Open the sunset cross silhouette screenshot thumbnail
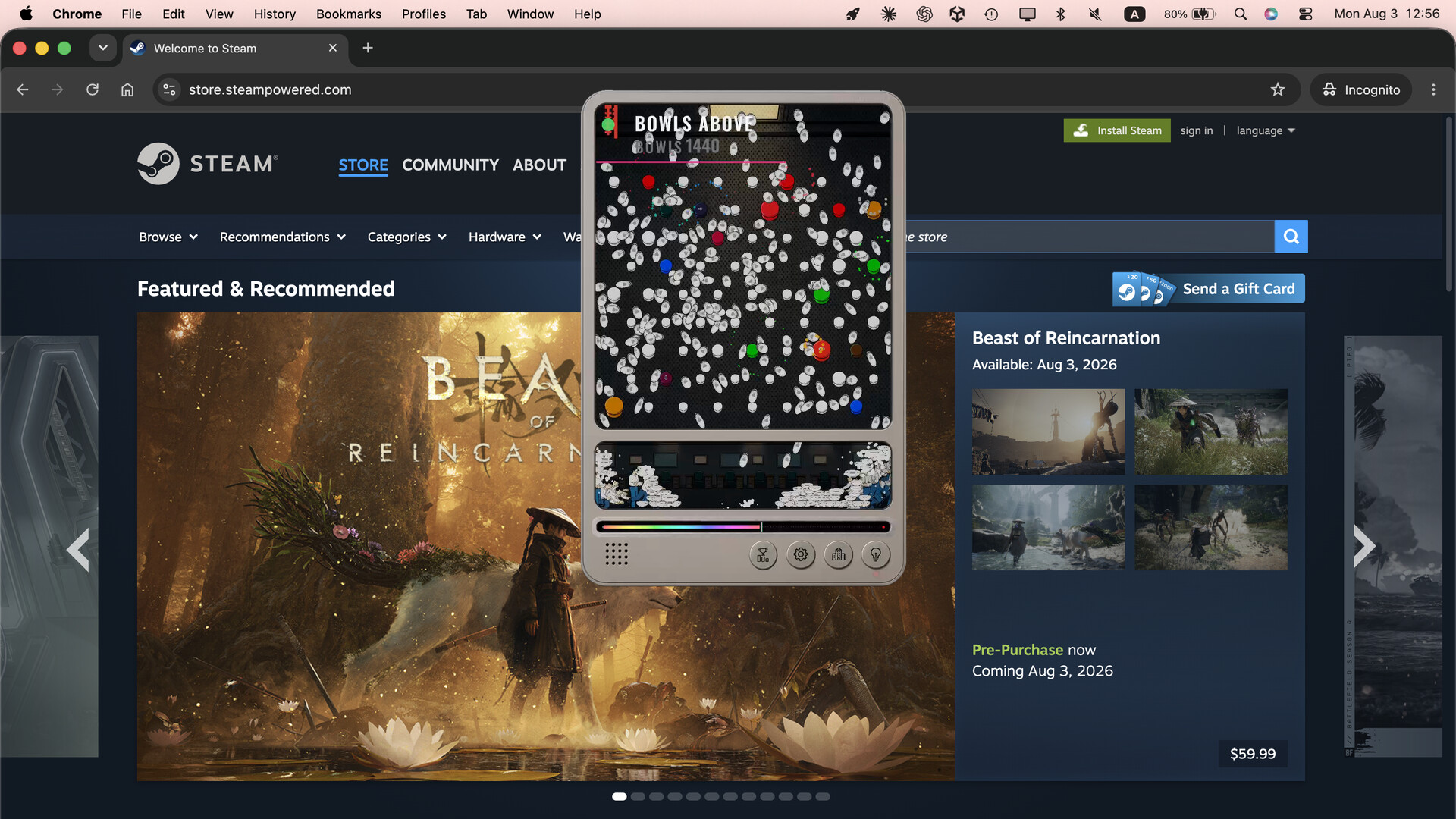Image resolution: width=1456 pixels, height=819 pixels. coord(1049,431)
